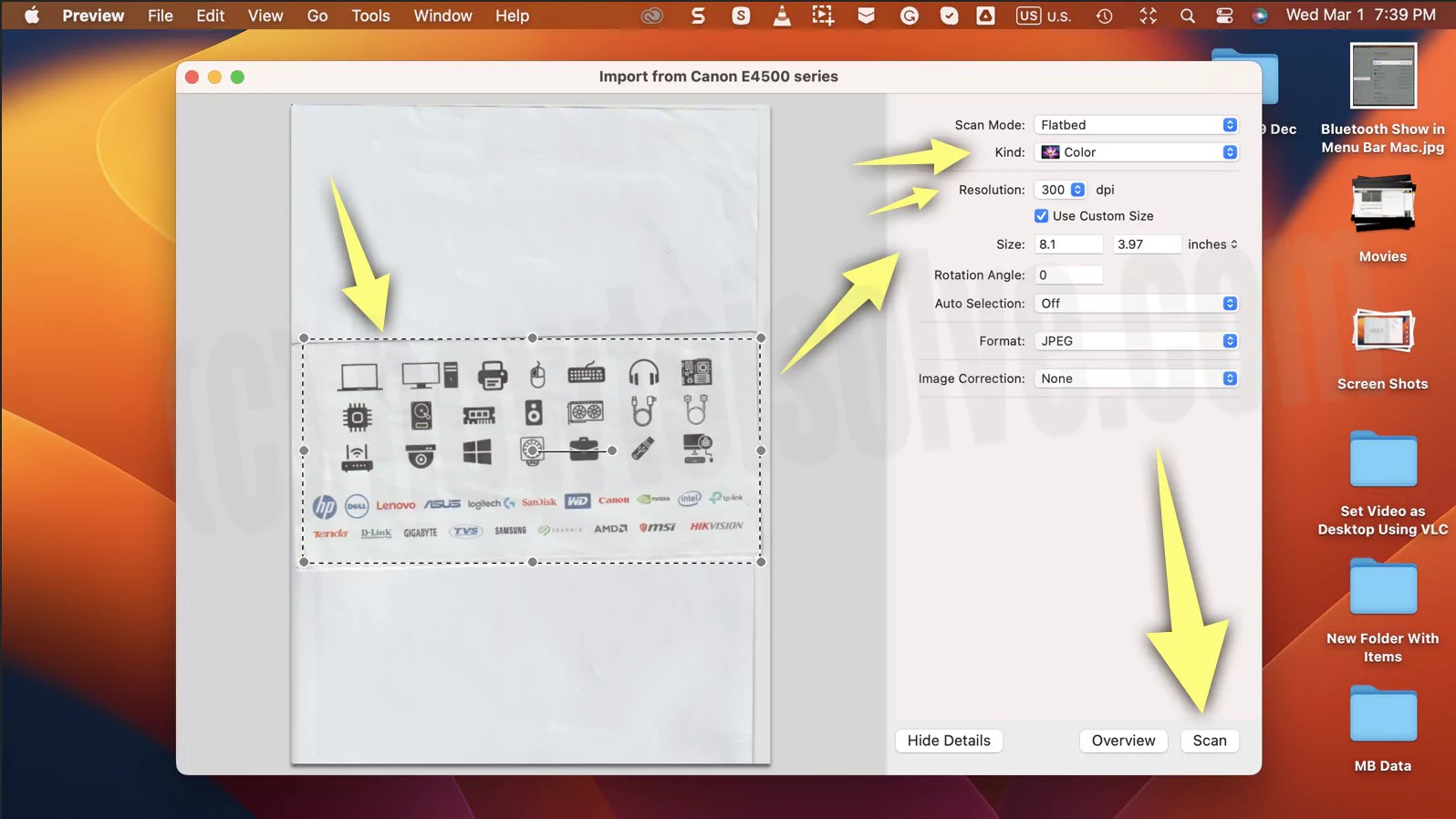The height and width of the screenshot is (819, 1456).
Task: Select Set Video as Desktop Using VLC folder
Action: click(1382, 483)
